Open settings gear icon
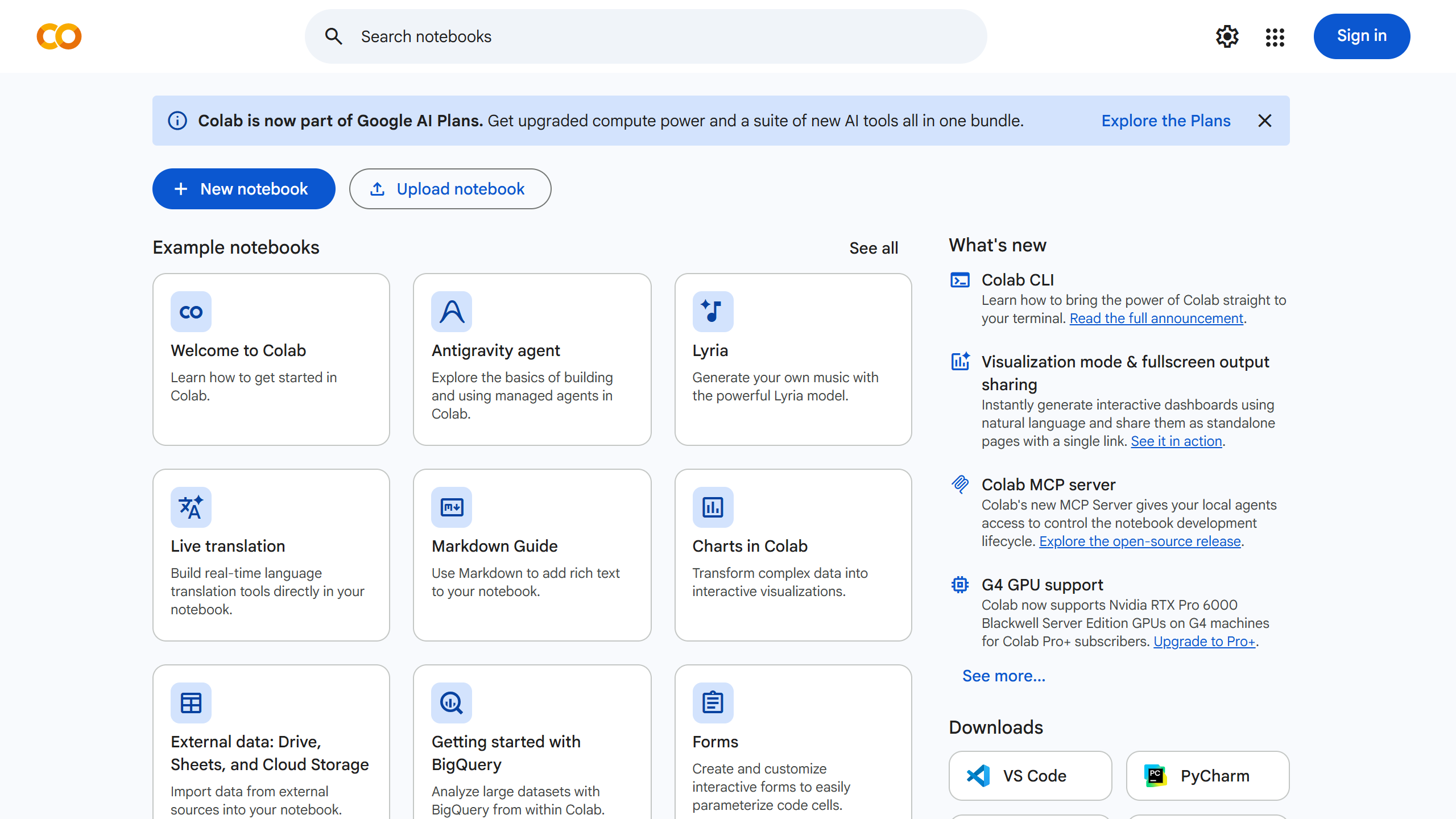This screenshot has height=819, width=1456. (1227, 36)
